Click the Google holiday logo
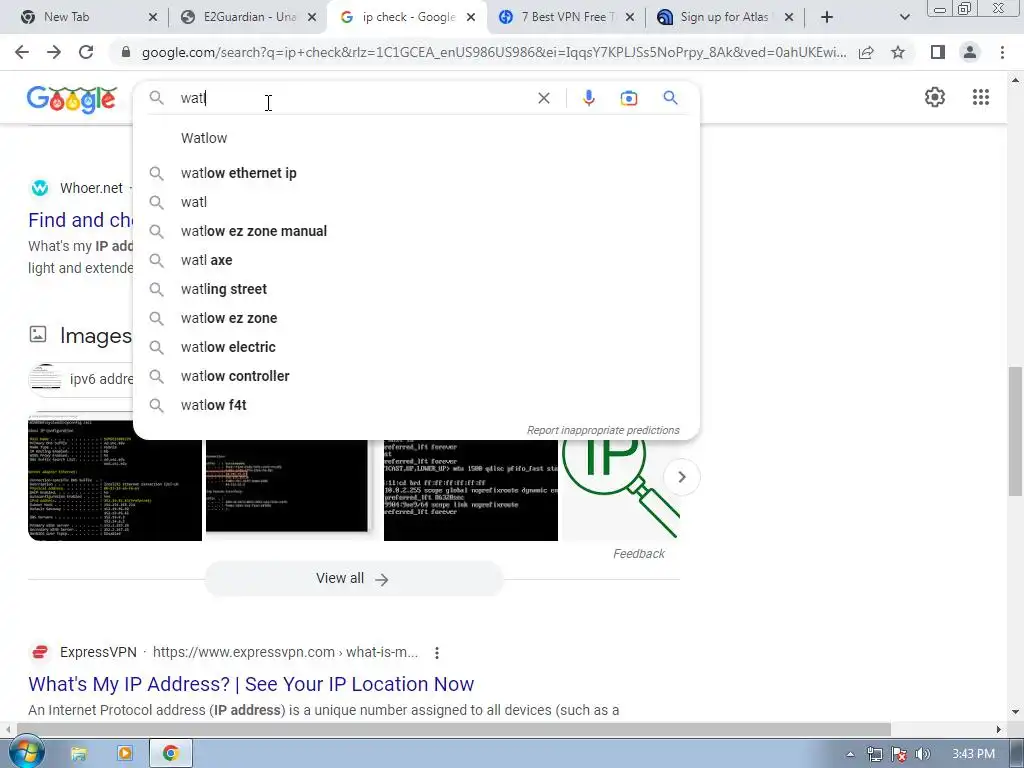The width and height of the screenshot is (1024, 768). 71,99
